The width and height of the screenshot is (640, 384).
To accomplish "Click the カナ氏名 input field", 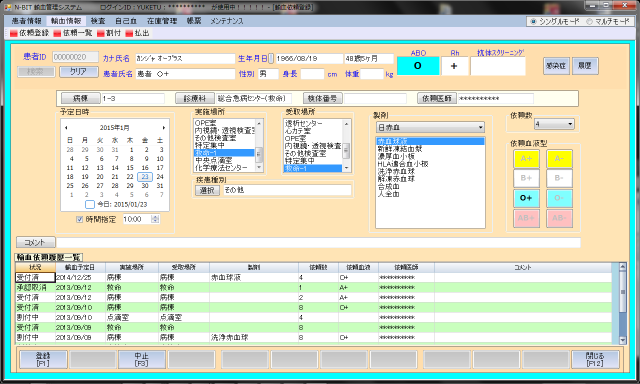I will point(185,58).
